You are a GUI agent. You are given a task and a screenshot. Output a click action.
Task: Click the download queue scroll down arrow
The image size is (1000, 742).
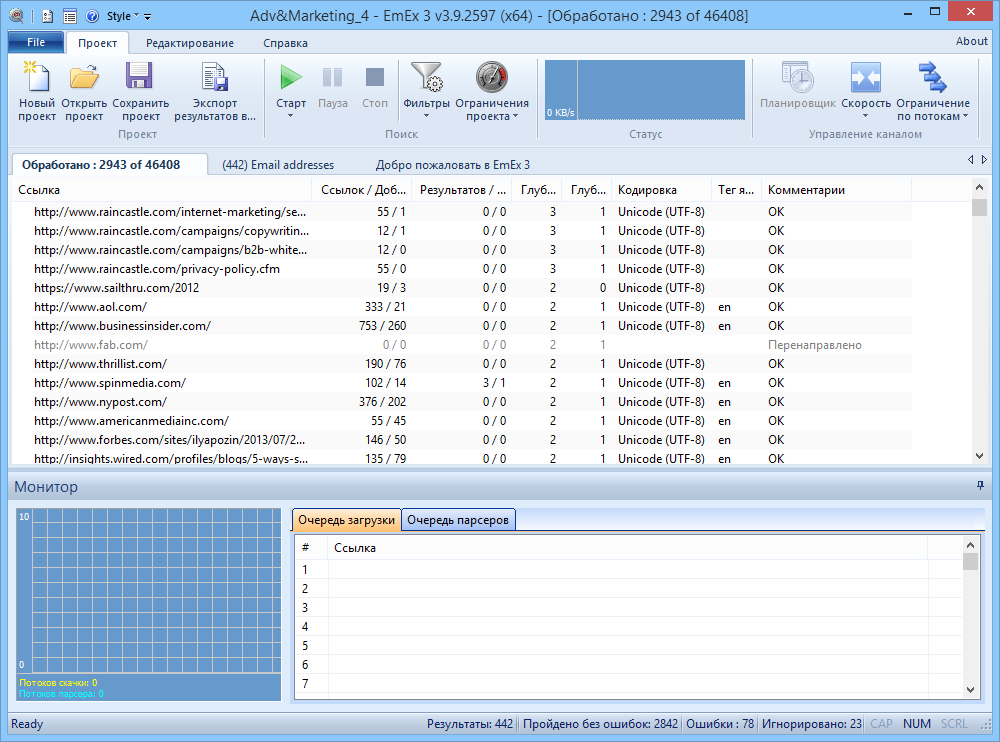970,689
